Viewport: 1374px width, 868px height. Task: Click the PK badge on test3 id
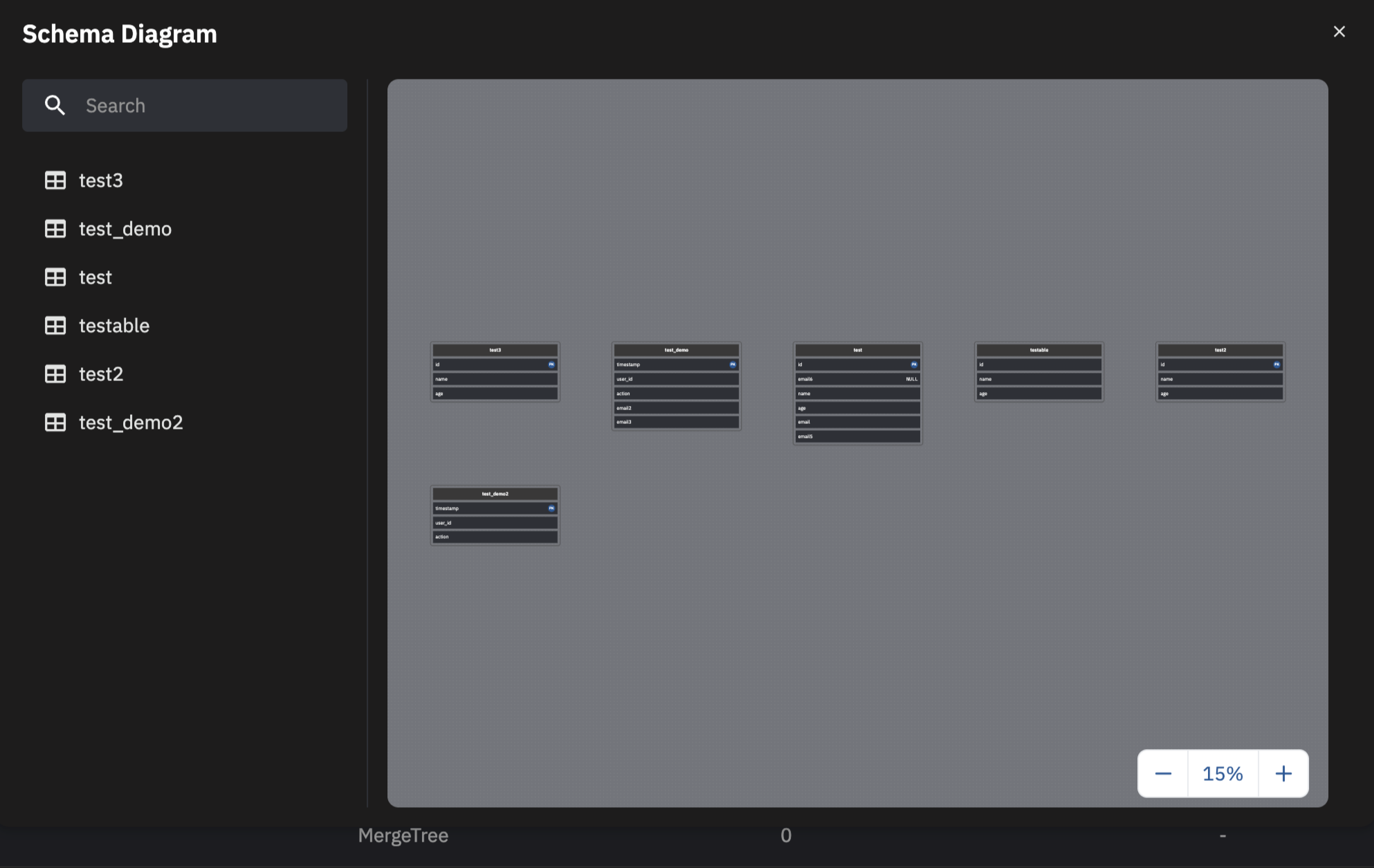551,364
